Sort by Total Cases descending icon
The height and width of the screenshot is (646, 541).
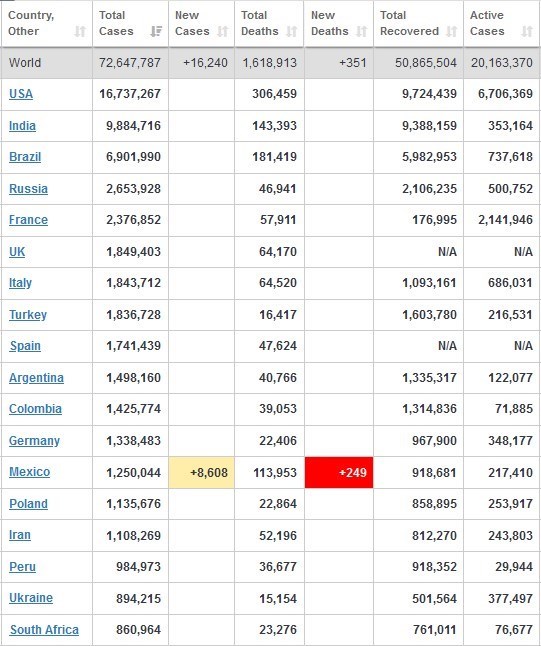tap(156, 31)
